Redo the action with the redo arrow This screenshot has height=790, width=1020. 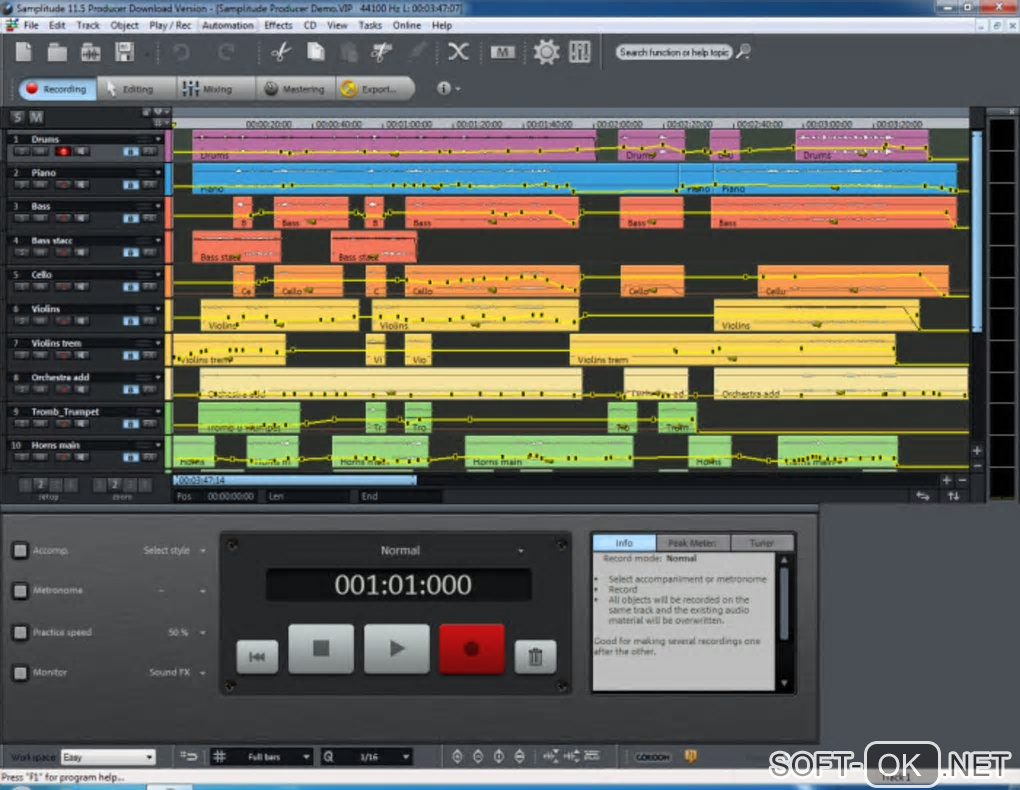click(226, 51)
